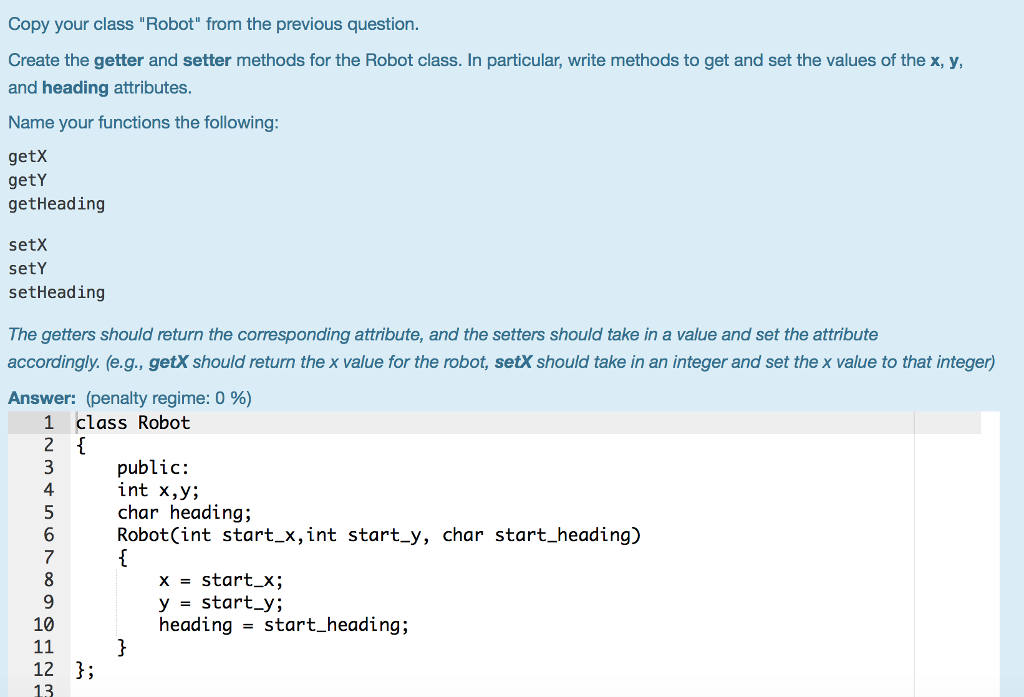Click the "setX" function name text
The height and width of the screenshot is (697, 1024).
click(x=26, y=244)
